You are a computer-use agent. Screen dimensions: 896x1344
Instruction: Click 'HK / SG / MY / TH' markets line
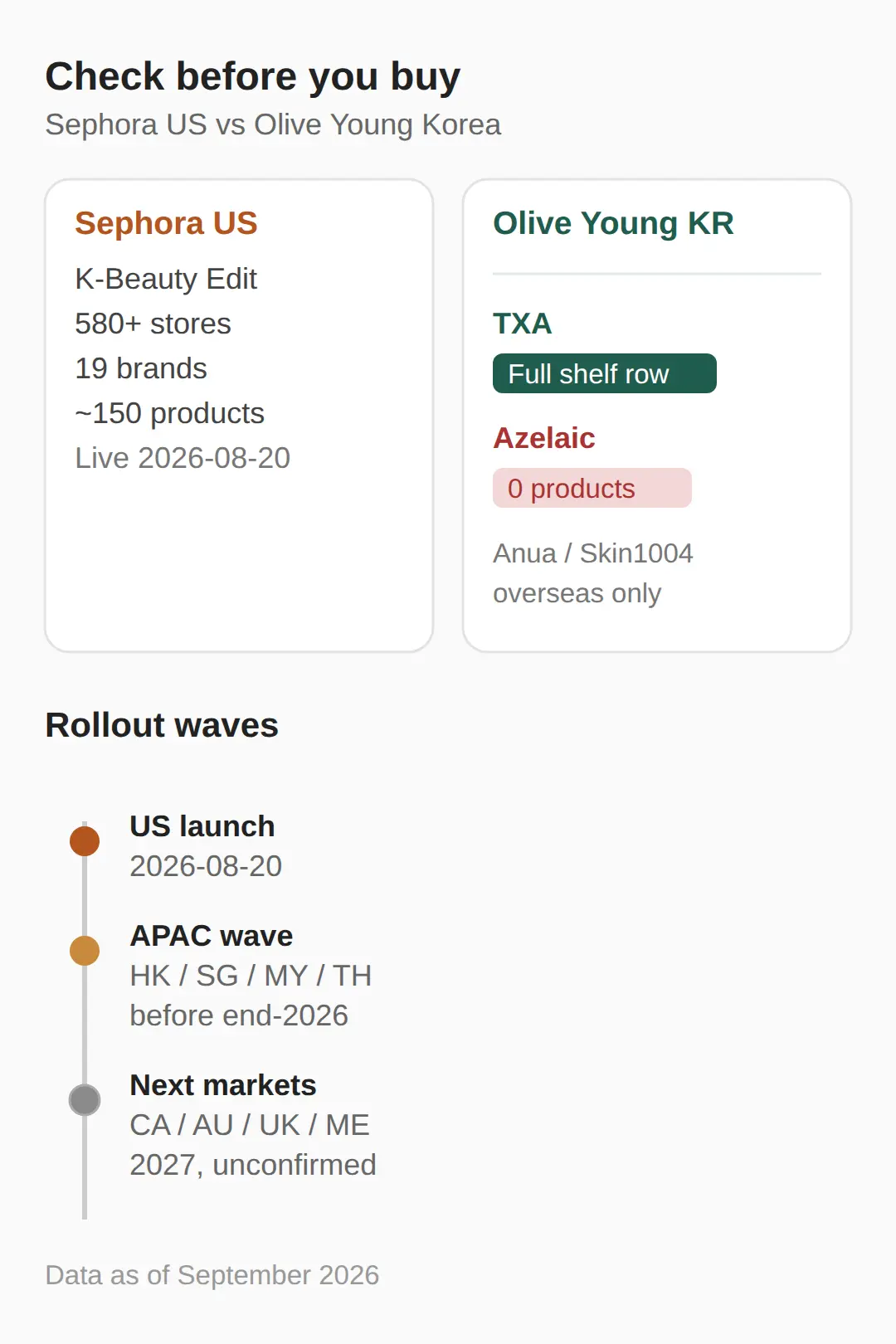point(251,976)
